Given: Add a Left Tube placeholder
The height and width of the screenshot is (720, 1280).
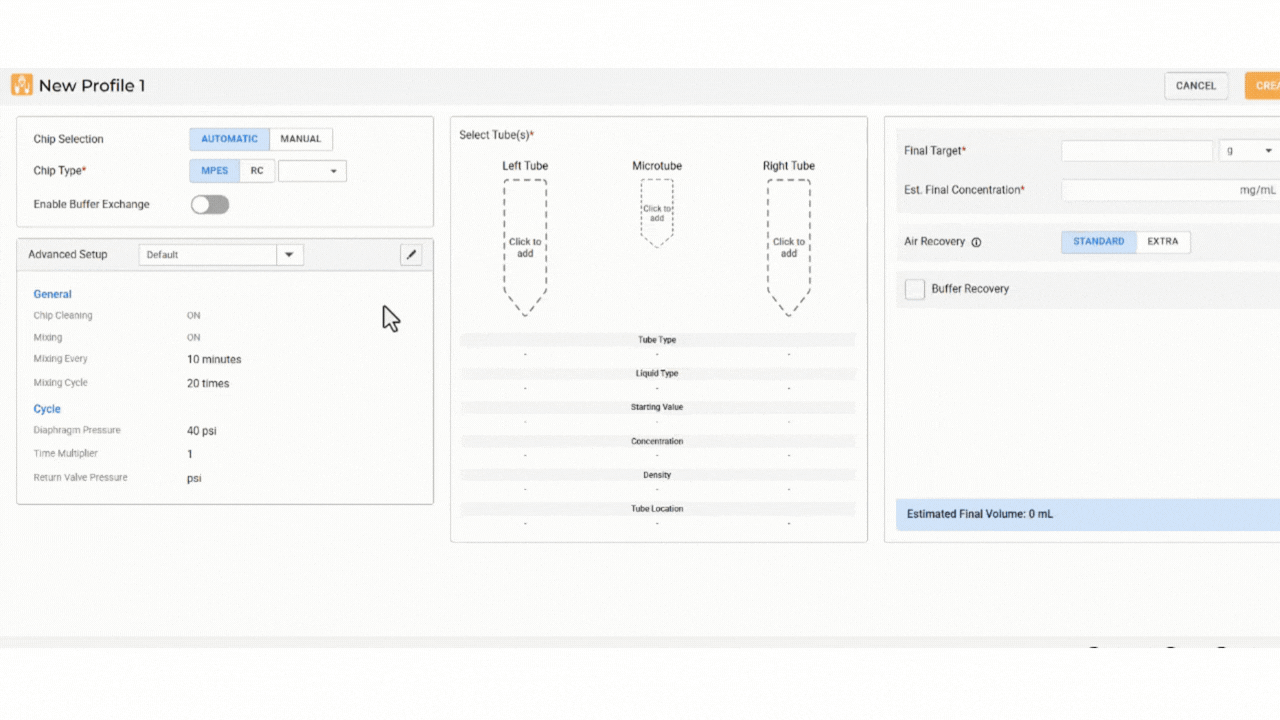Looking at the screenshot, I should point(525,247).
